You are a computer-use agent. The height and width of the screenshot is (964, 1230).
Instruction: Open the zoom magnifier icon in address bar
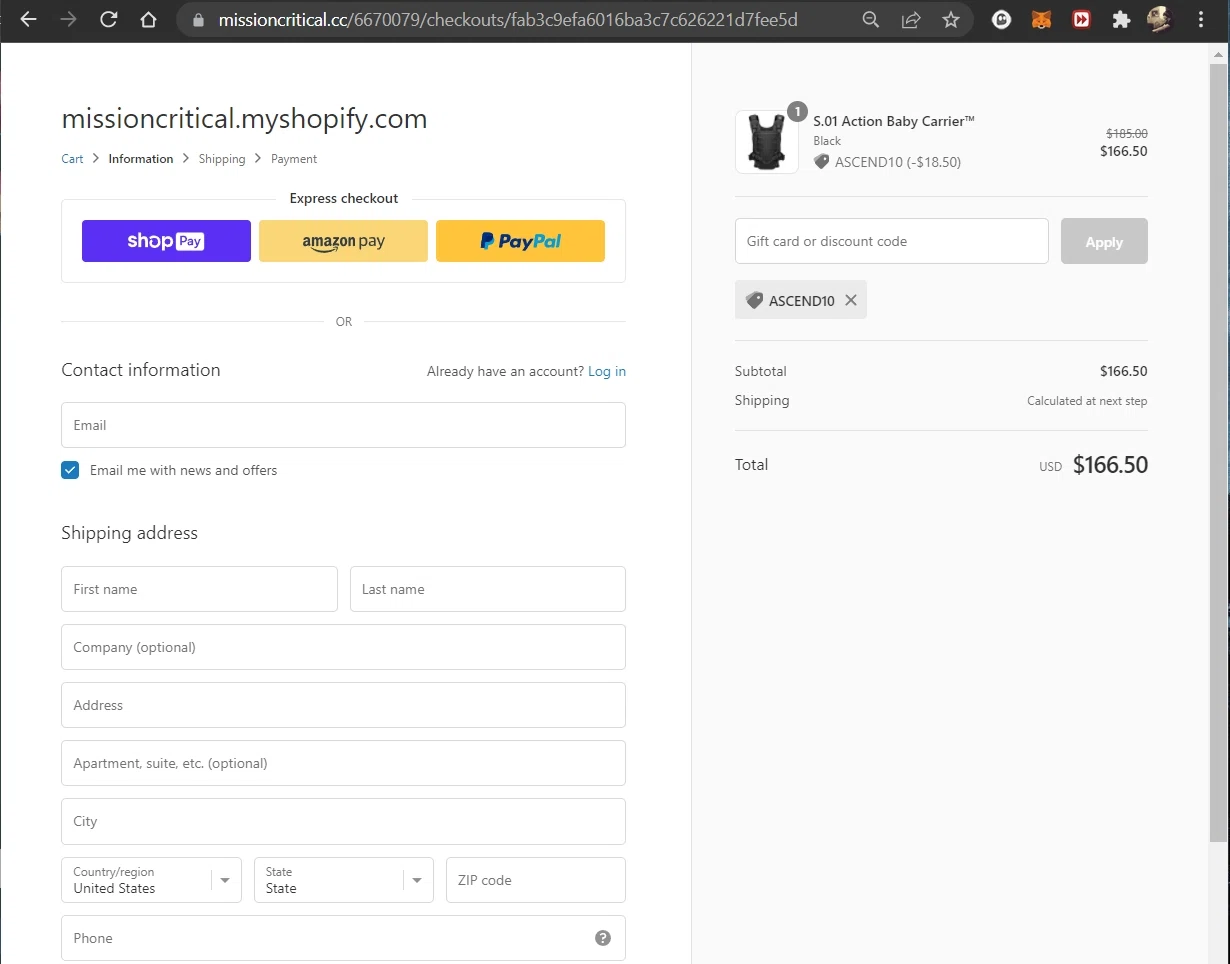(x=871, y=20)
